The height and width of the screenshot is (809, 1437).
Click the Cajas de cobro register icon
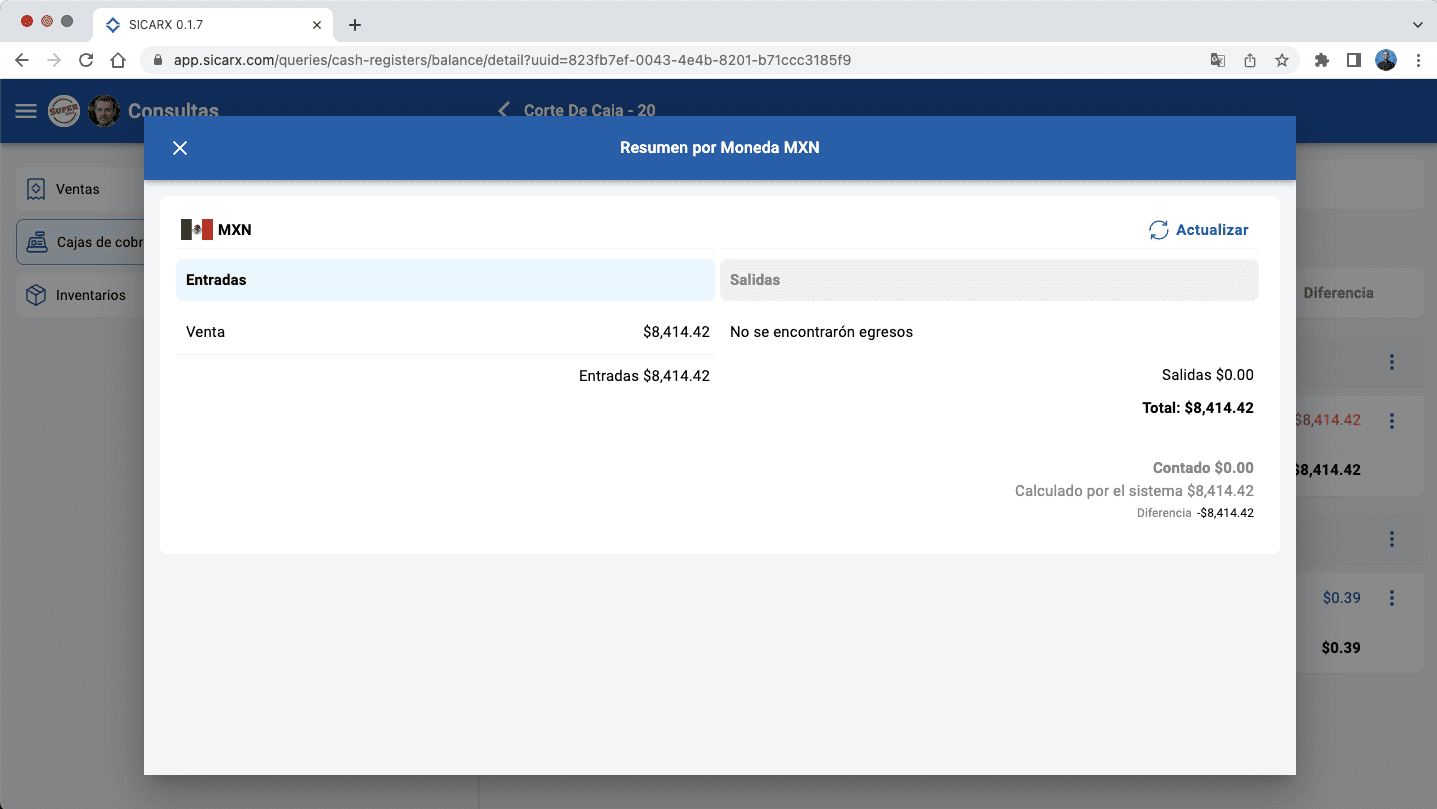pos(37,242)
